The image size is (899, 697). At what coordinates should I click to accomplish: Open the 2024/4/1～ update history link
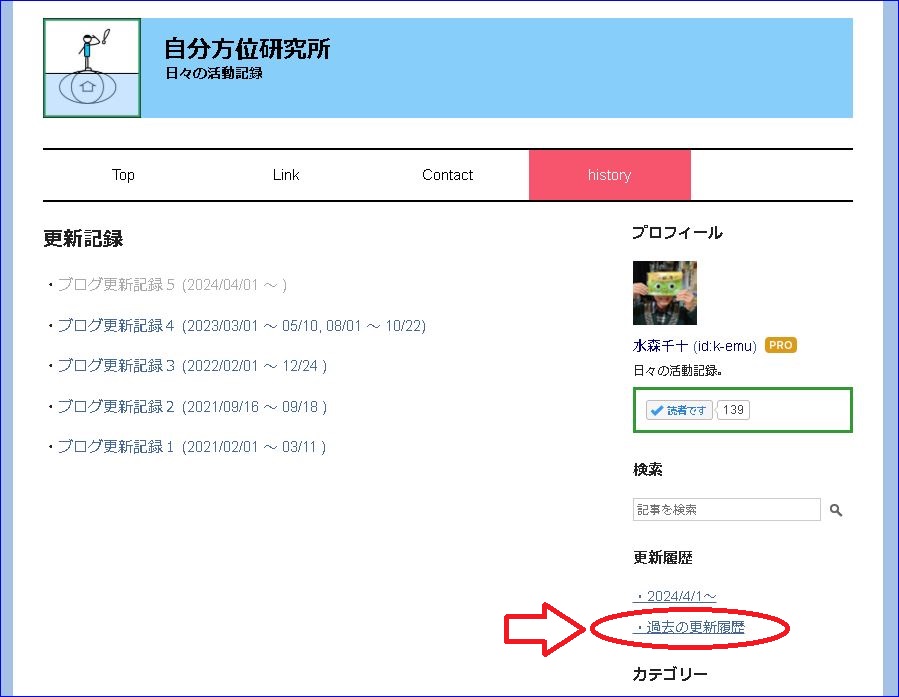675,596
